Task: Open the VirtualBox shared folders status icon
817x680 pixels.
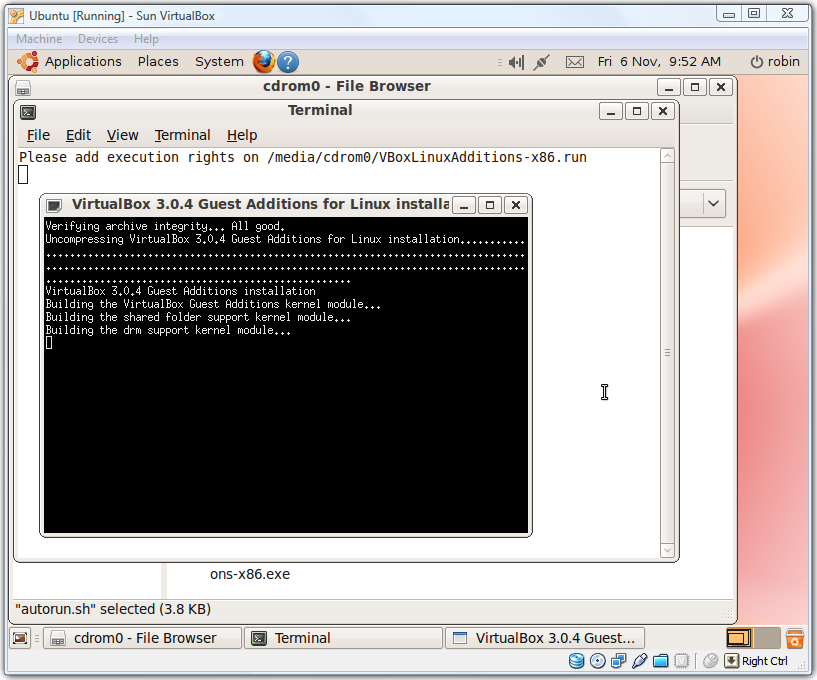Action: [660, 660]
